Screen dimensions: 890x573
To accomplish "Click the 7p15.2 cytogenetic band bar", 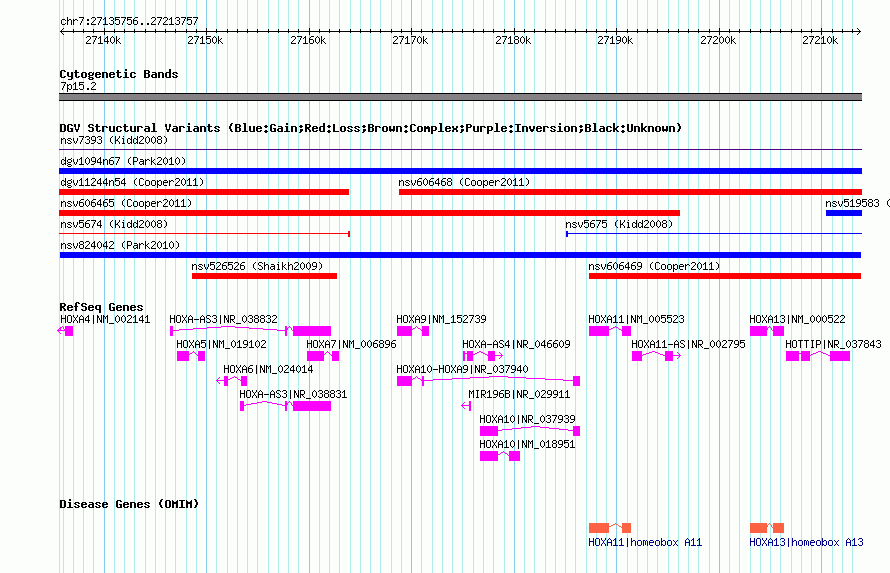I will [x=460, y=97].
